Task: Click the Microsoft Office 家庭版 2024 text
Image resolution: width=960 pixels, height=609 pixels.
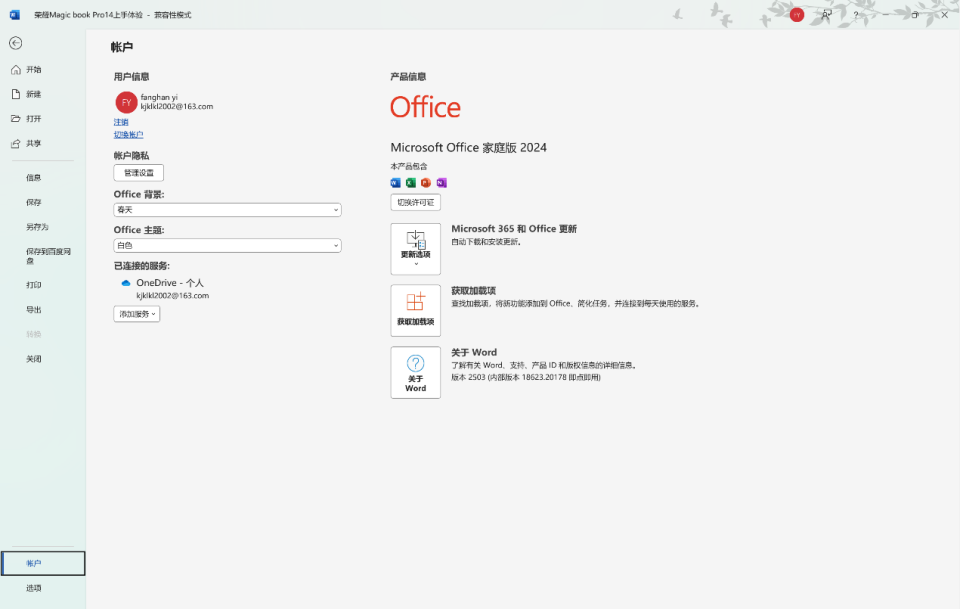Action: (x=468, y=148)
